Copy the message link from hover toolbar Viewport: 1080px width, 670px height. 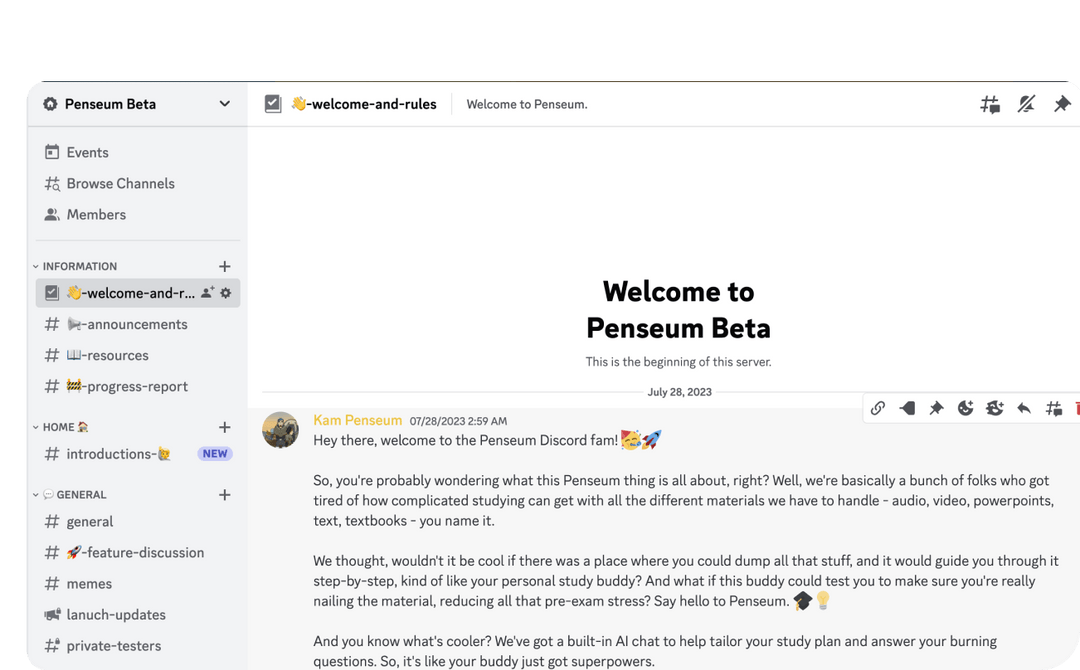tap(878, 408)
